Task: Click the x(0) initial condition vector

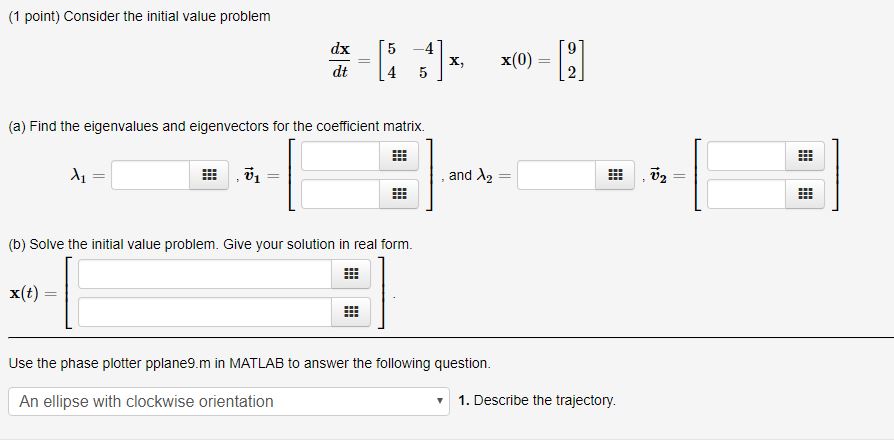Action: tap(568, 59)
